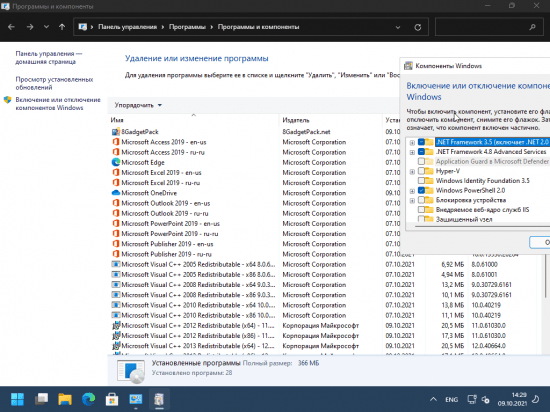Viewport: 550px width, 412px height.
Task: Go up one folder level arrow
Action: (62, 27)
